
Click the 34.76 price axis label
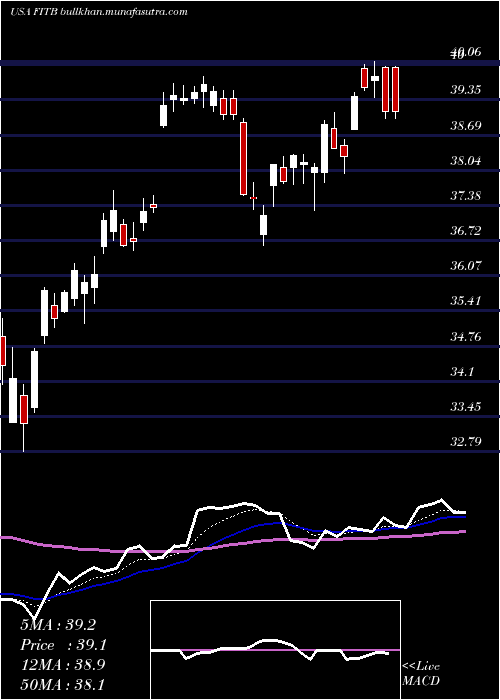click(x=466, y=336)
